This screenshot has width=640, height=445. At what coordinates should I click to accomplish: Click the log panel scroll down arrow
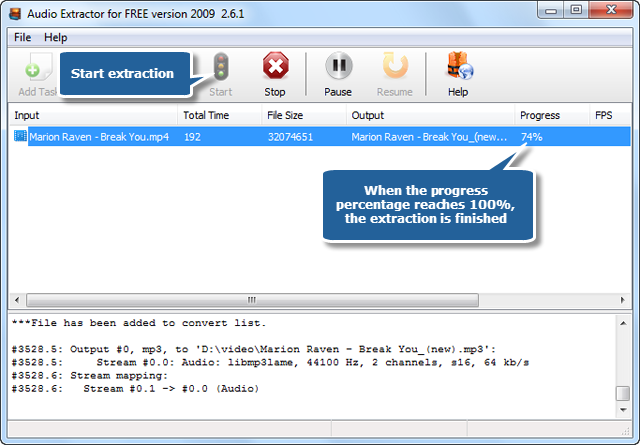click(623, 409)
